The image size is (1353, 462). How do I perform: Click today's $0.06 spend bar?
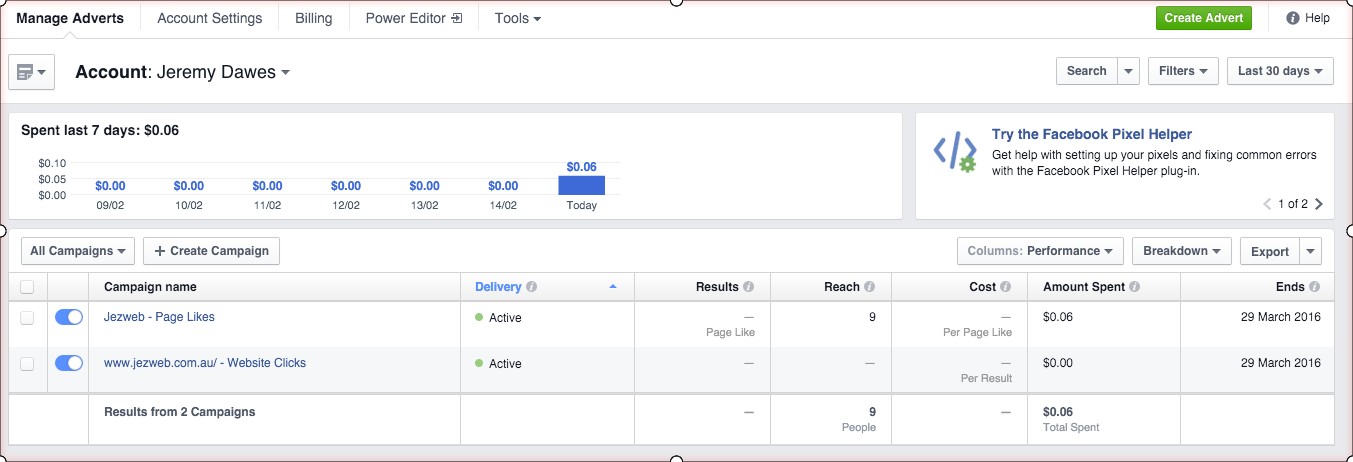[581, 185]
